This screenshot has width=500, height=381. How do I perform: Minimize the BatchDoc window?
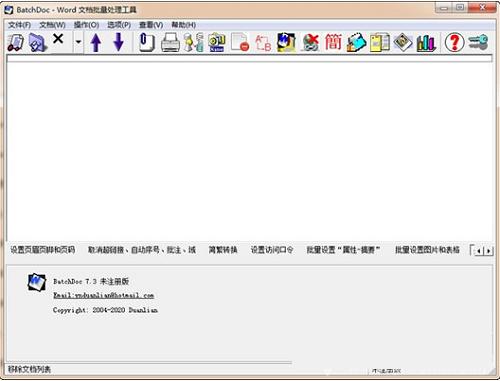[x=444, y=7]
